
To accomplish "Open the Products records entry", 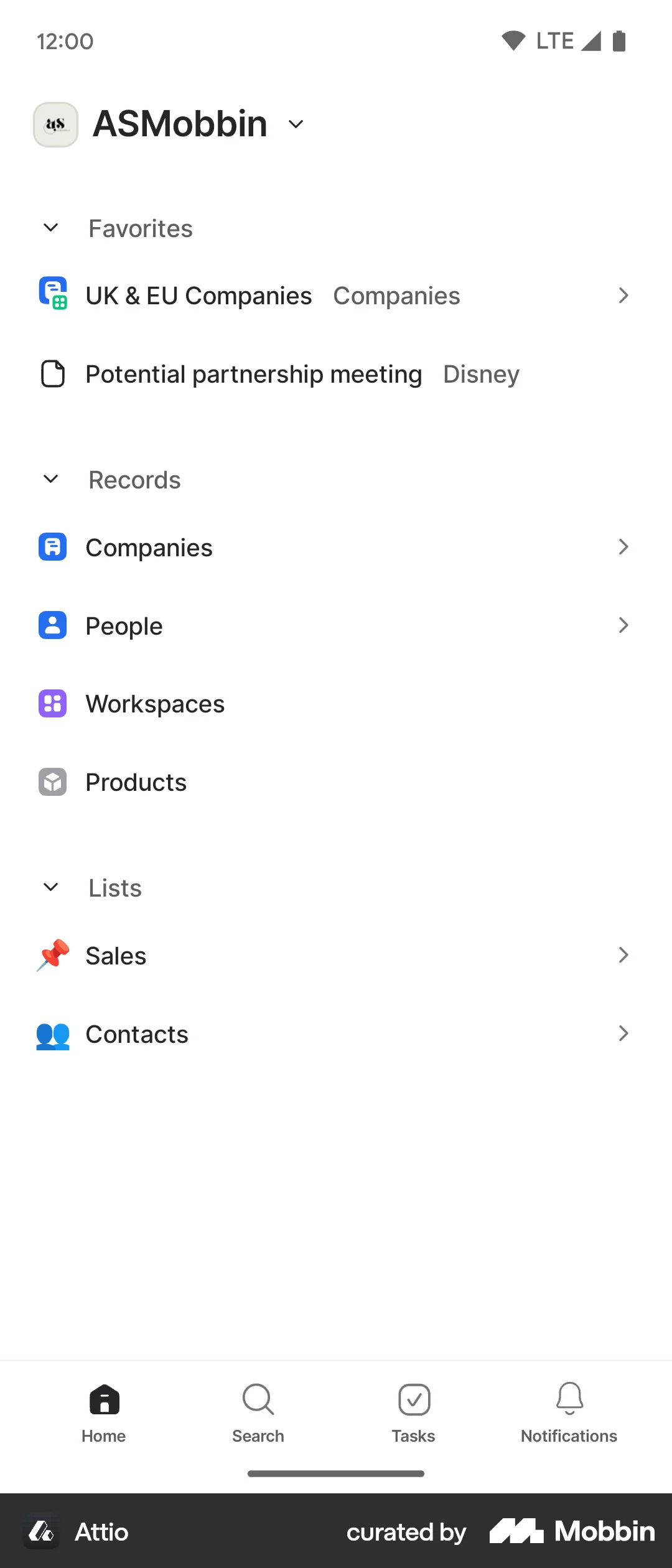I will point(136,783).
